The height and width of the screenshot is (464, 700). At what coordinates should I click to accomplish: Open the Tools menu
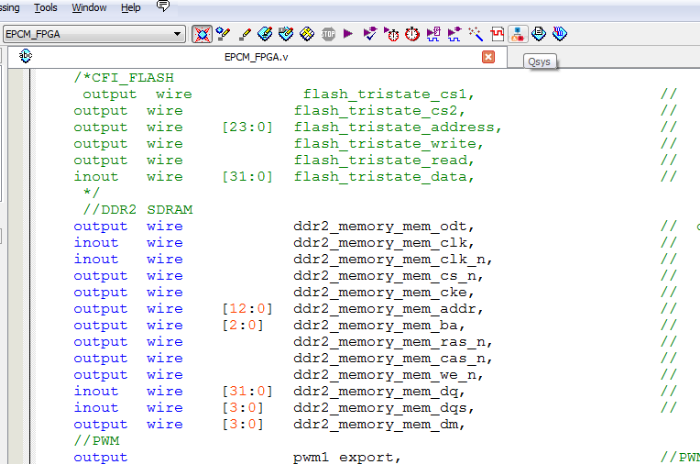(46, 7)
